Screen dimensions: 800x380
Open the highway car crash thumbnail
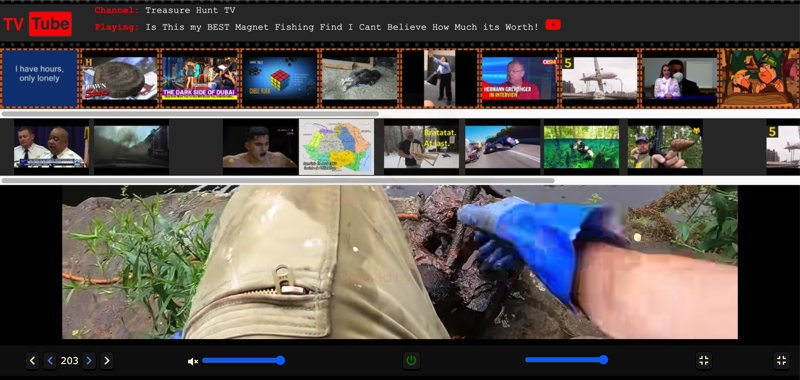click(503, 147)
